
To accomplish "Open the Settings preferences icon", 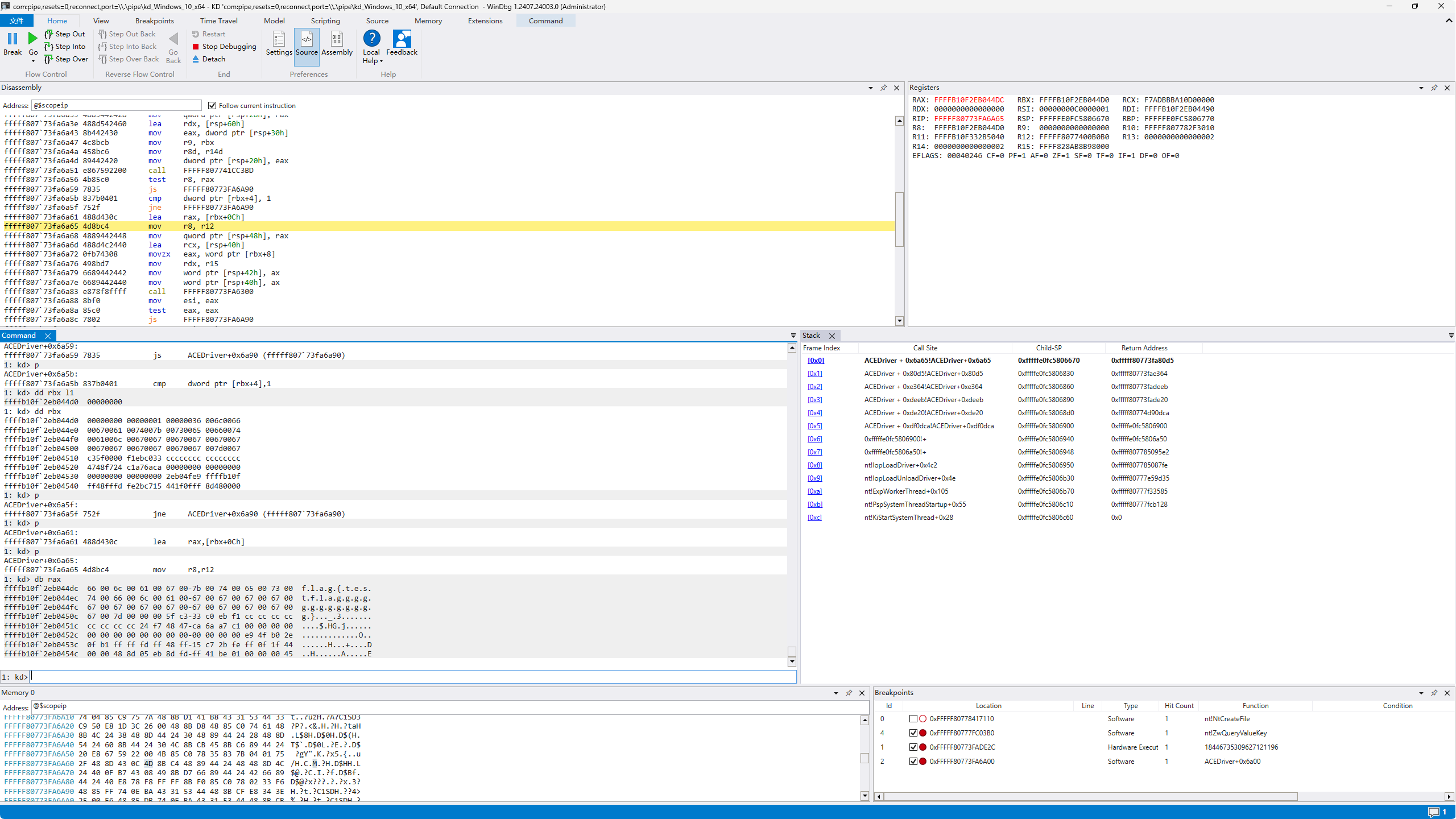I will (x=279, y=39).
